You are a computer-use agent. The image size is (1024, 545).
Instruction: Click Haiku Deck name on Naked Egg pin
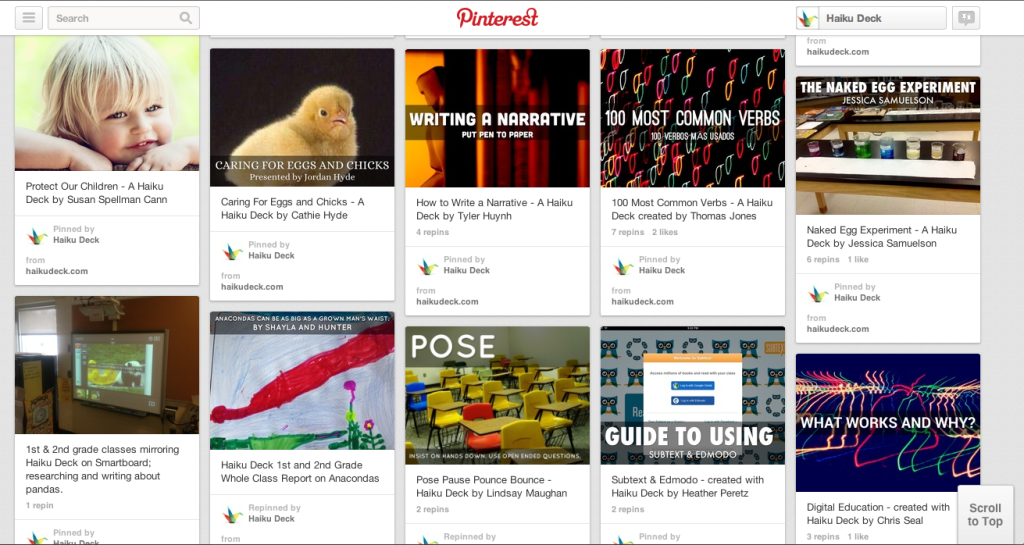pyautogui.click(x=857, y=298)
